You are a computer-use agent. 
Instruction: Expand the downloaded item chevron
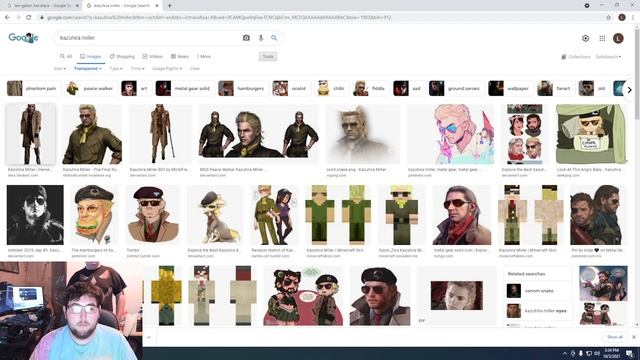149,337
